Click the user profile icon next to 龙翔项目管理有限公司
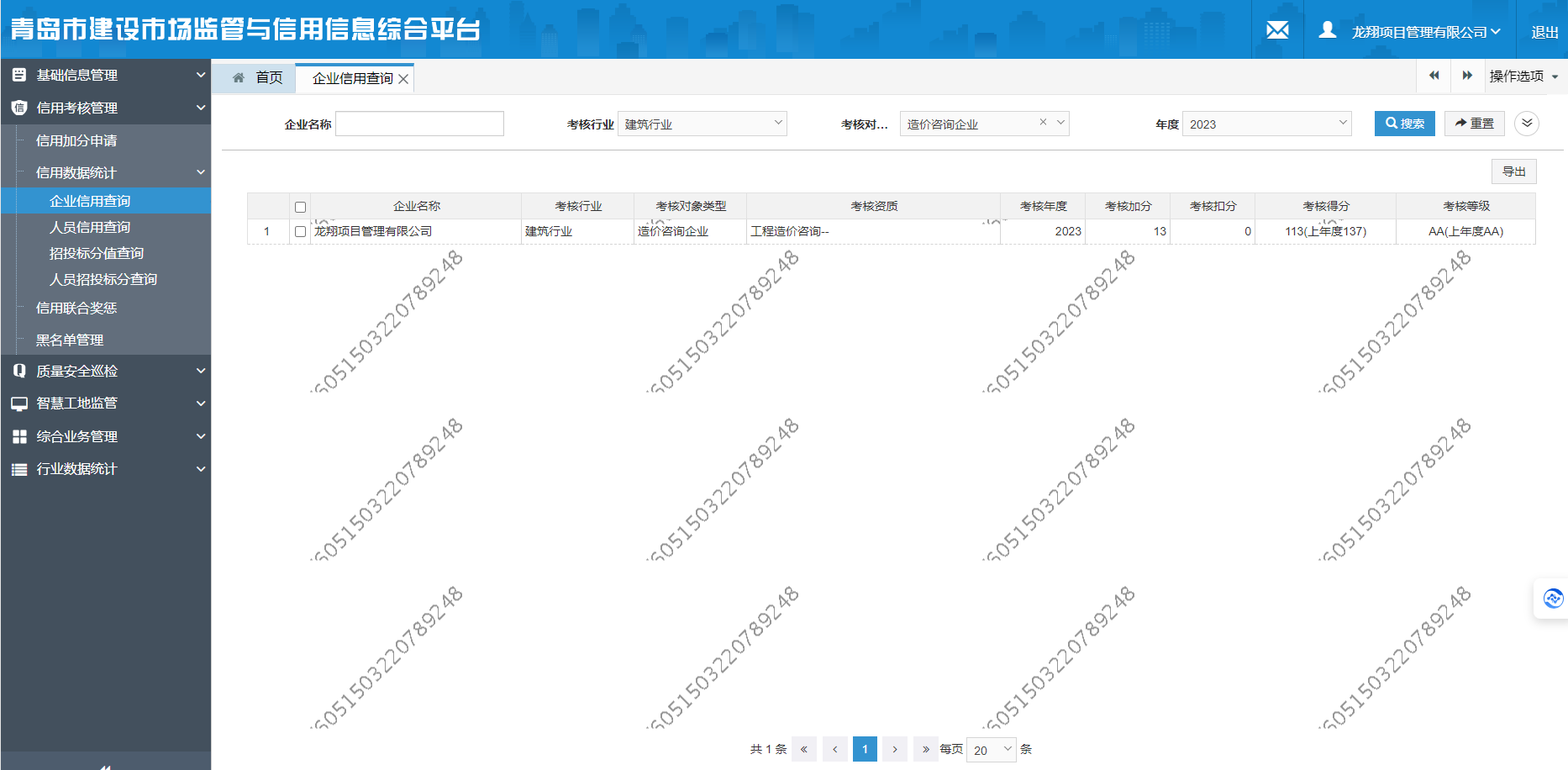The height and width of the screenshot is (770, 1568). click(1328, 28)
